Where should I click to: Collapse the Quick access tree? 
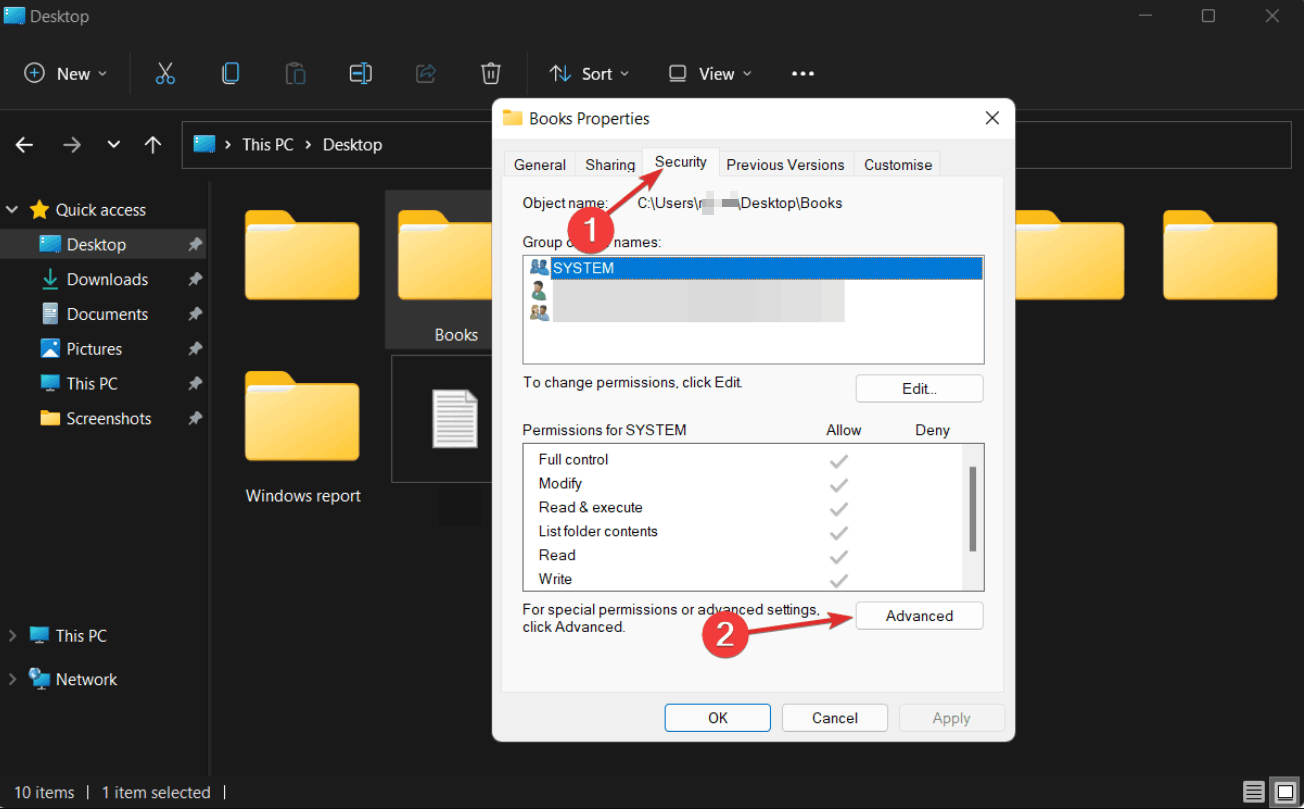pos(12,210)
